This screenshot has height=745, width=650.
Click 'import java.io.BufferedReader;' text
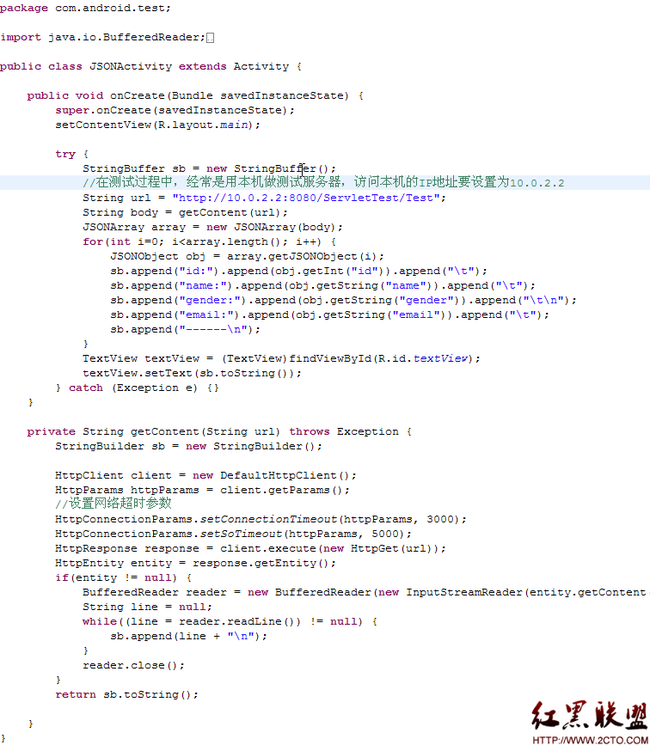click(x=103, y=37)
